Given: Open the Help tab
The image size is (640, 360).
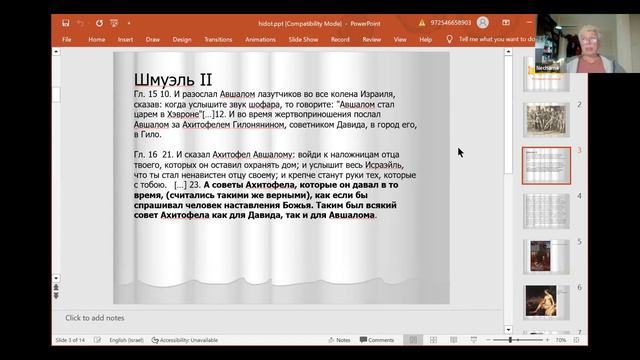Looking at the screenshot, I should pos(425,40).
